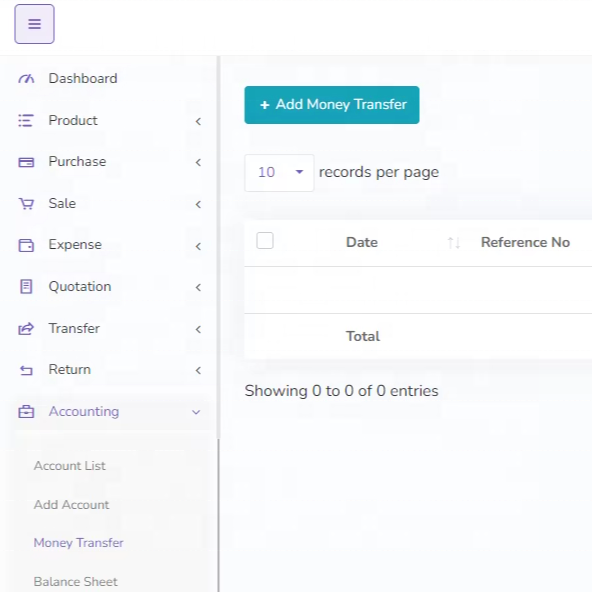Image resolution: width=592 pixels, height=592 pixels.
Task: Expand the Sale menu chevron
Action: pyautogui.click(x=198, y=204)
